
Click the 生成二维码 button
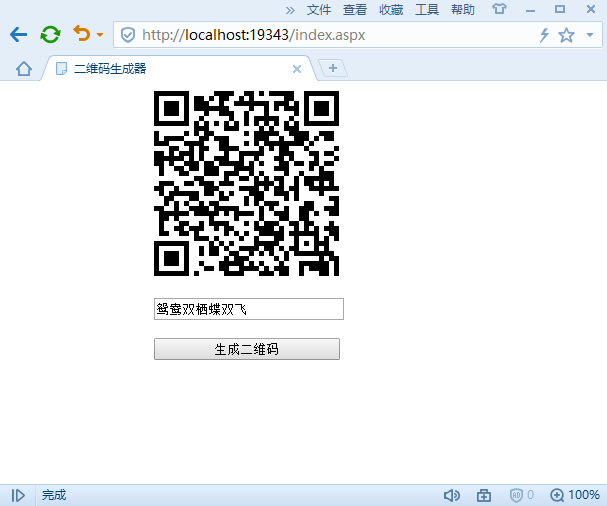pyautogui.click(x=247, y=349)
